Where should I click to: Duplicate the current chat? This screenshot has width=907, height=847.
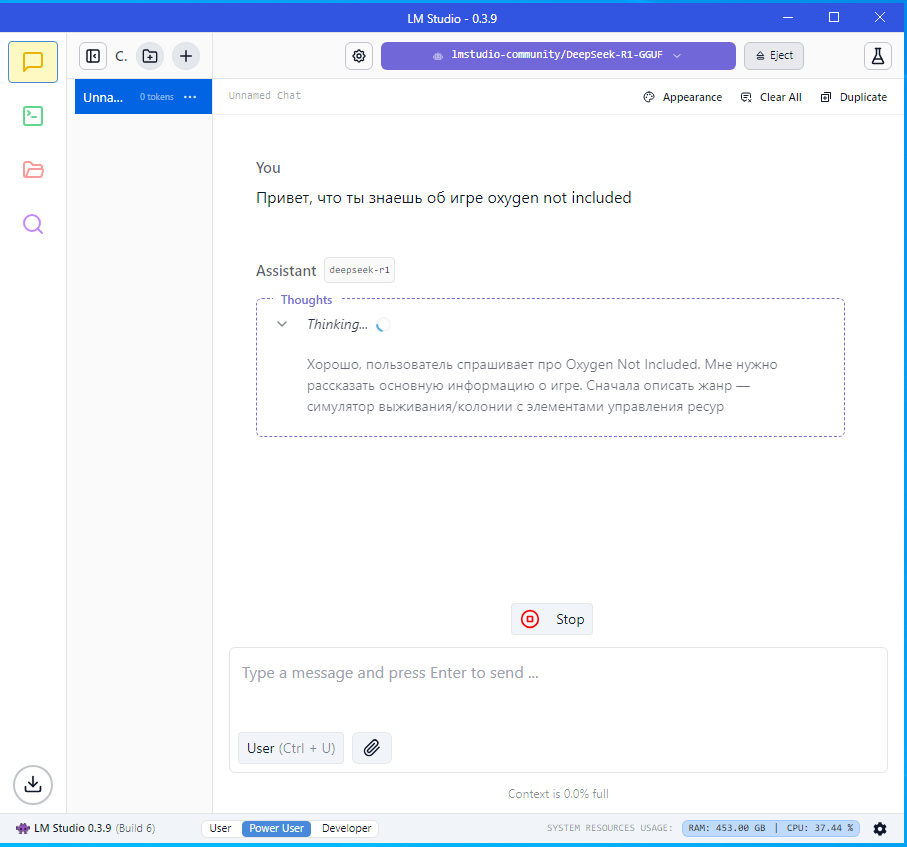coord(853,97)
